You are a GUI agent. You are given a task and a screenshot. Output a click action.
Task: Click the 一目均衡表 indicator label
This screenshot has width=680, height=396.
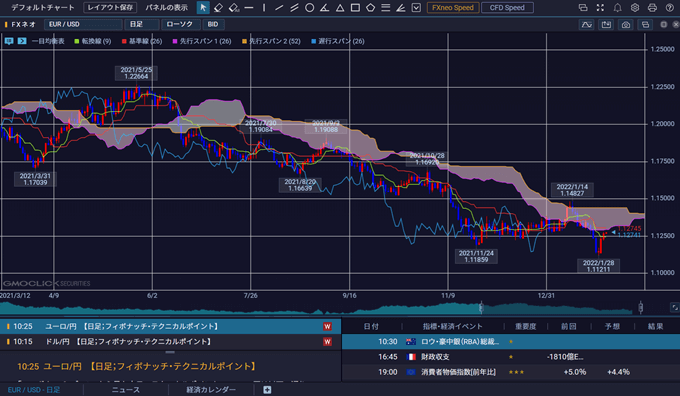point(48,41)
